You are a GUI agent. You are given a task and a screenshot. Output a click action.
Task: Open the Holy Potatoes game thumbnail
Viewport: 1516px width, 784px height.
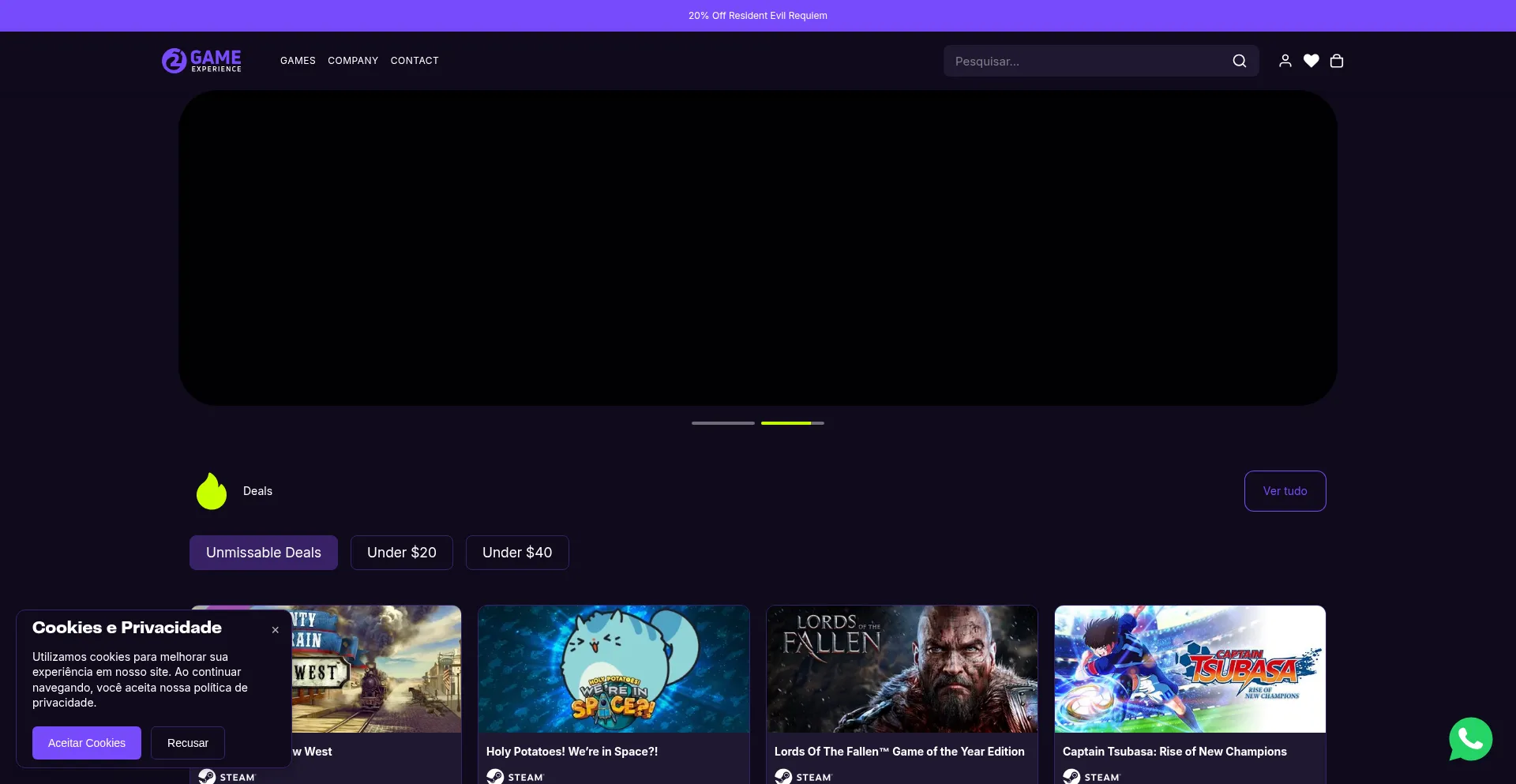[x=614, y=669]
